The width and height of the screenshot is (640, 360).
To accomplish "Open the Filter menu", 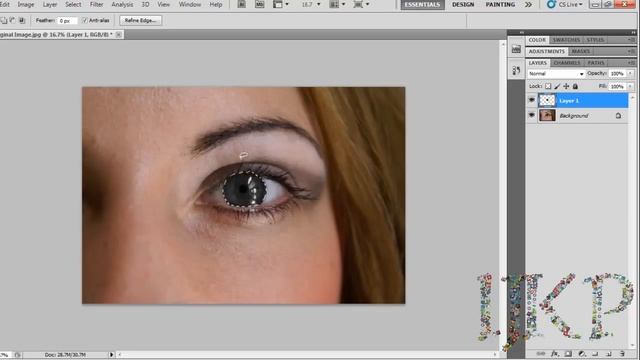I will click(96, 4).
